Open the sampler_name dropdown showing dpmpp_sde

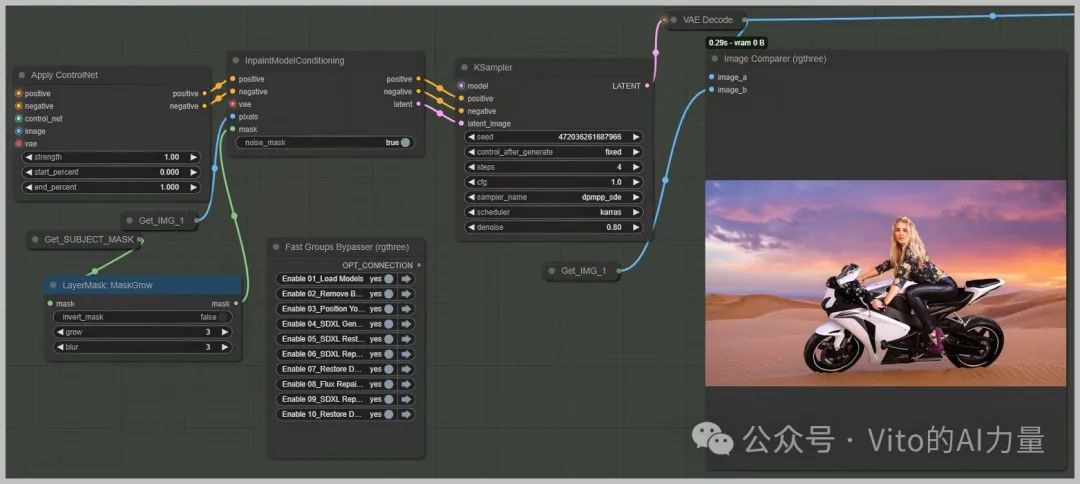553,197
